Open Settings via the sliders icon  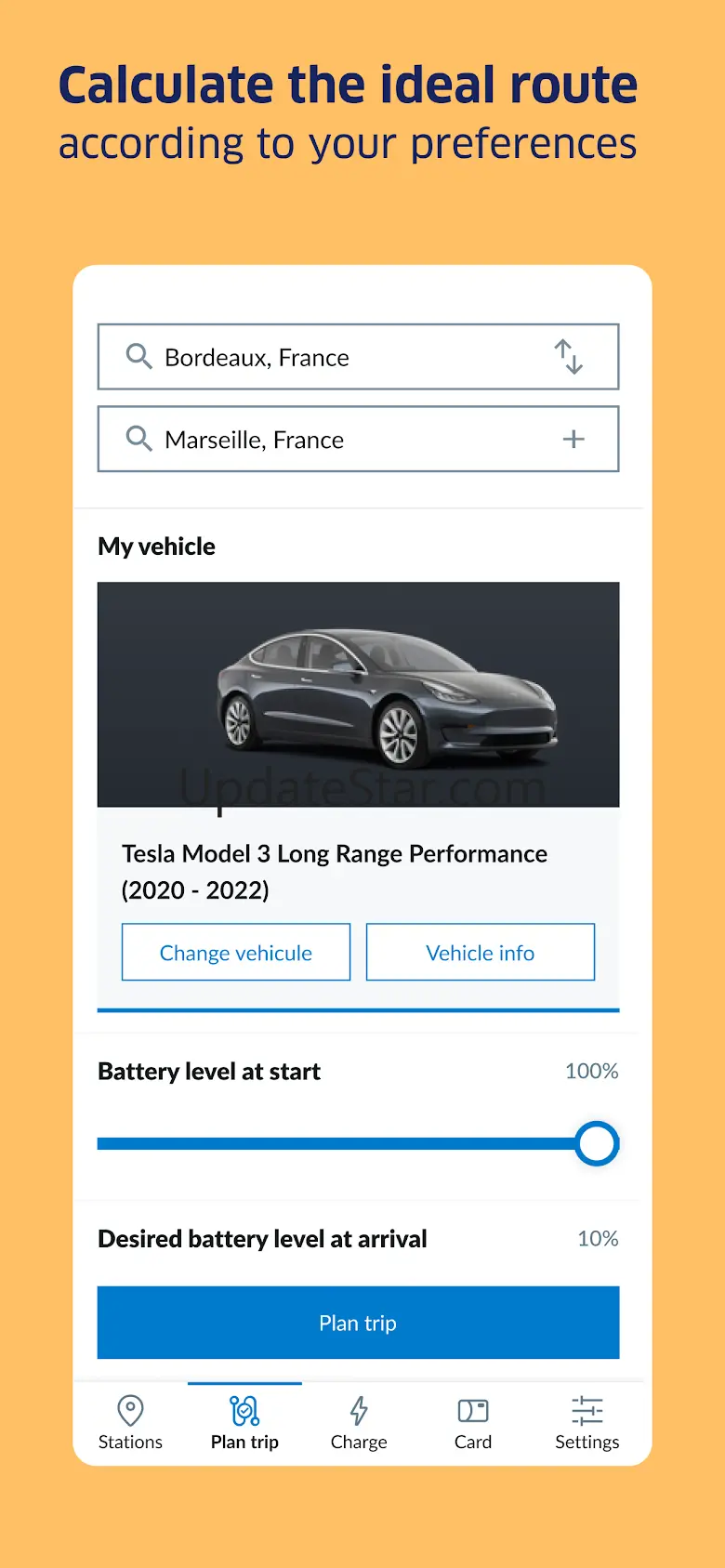pyautogui.click(x=587, y=1411)
